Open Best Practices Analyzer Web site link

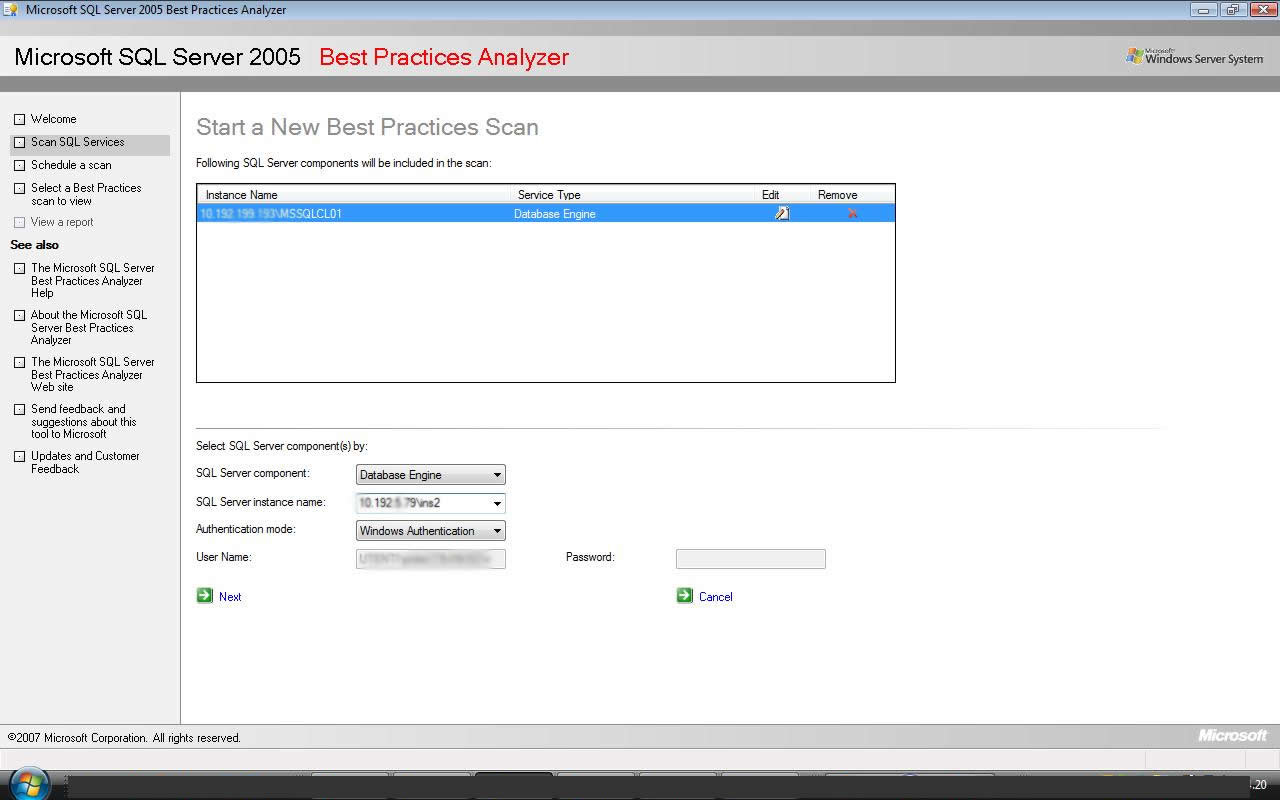click(x=93, y=374)
